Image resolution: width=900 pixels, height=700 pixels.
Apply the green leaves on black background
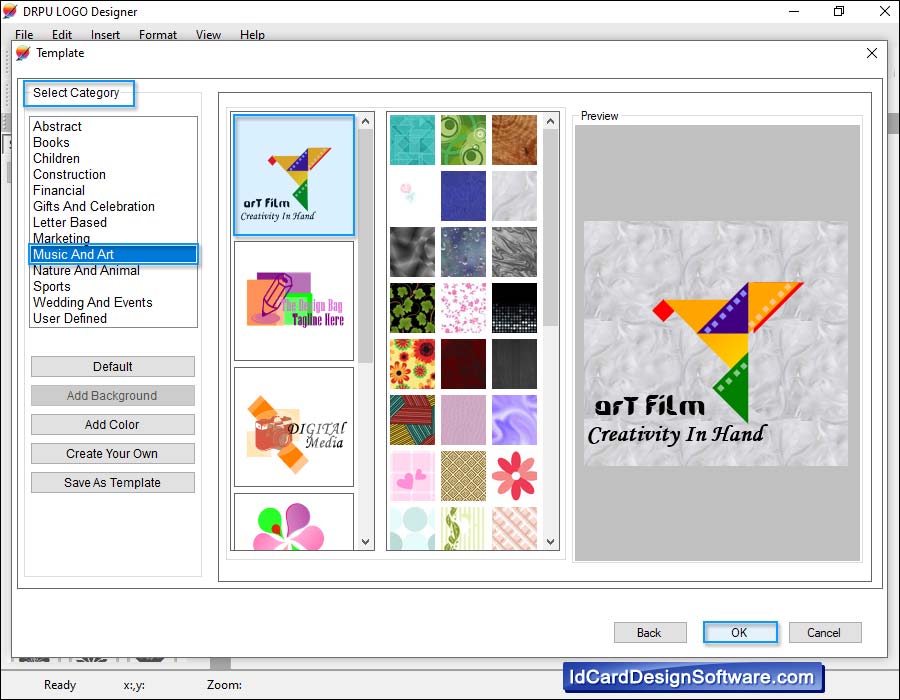click(412, 308)
